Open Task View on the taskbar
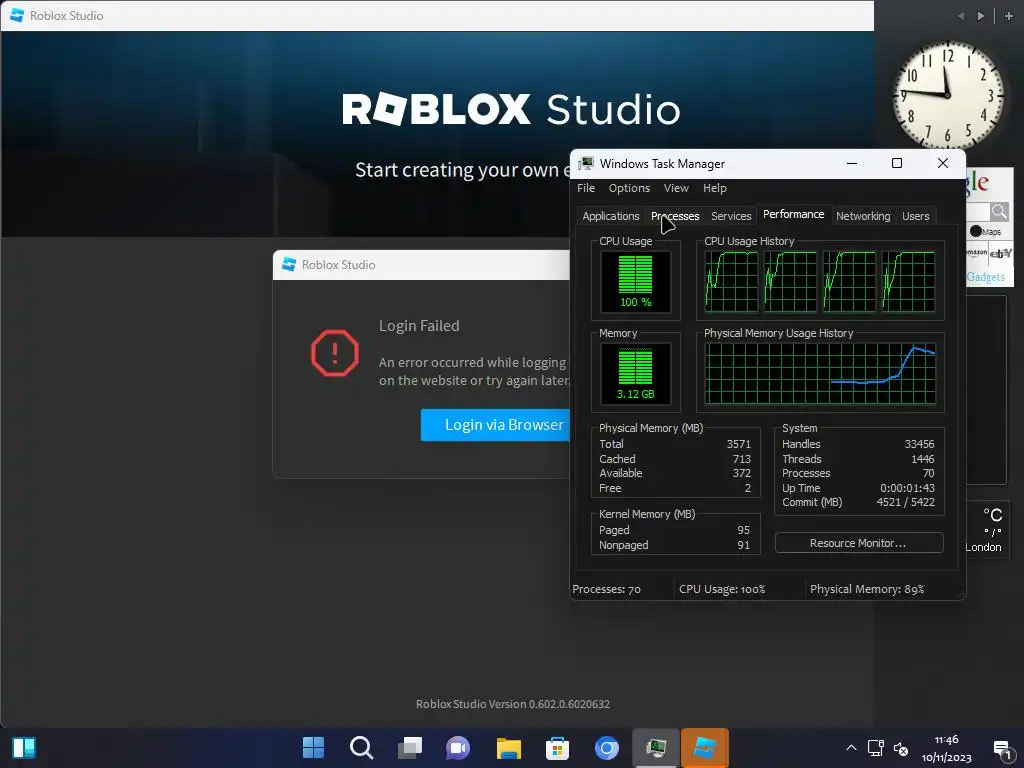Viewport: 1024px width, 768px height. 410,748
